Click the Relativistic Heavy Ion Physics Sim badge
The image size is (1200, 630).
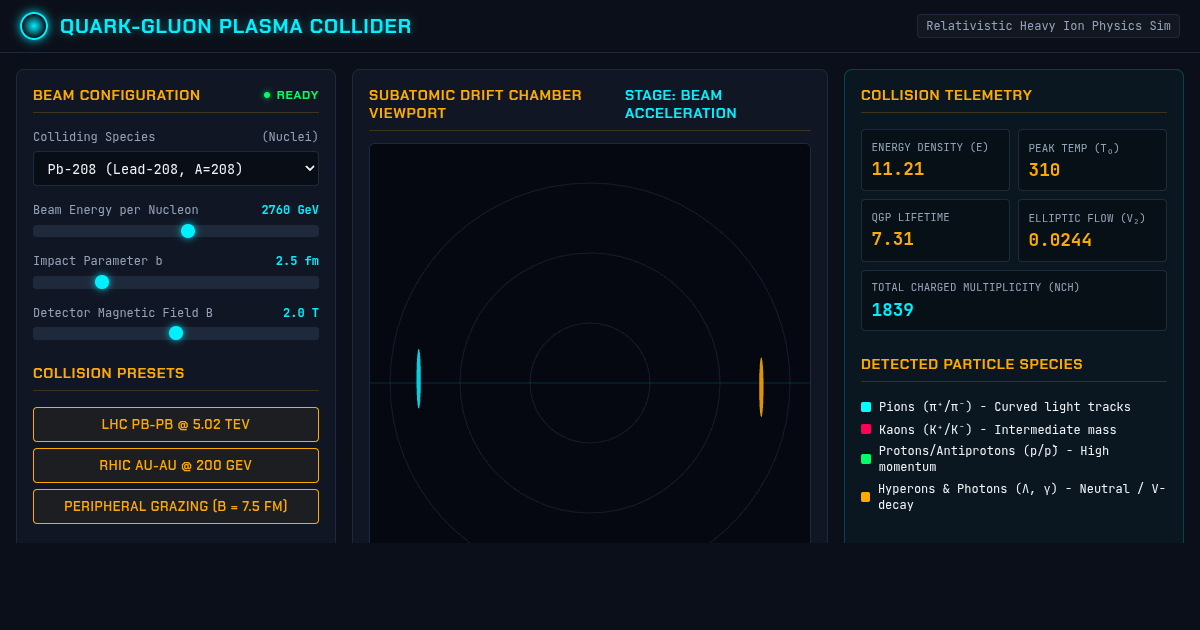click(x=1048, y=26)
